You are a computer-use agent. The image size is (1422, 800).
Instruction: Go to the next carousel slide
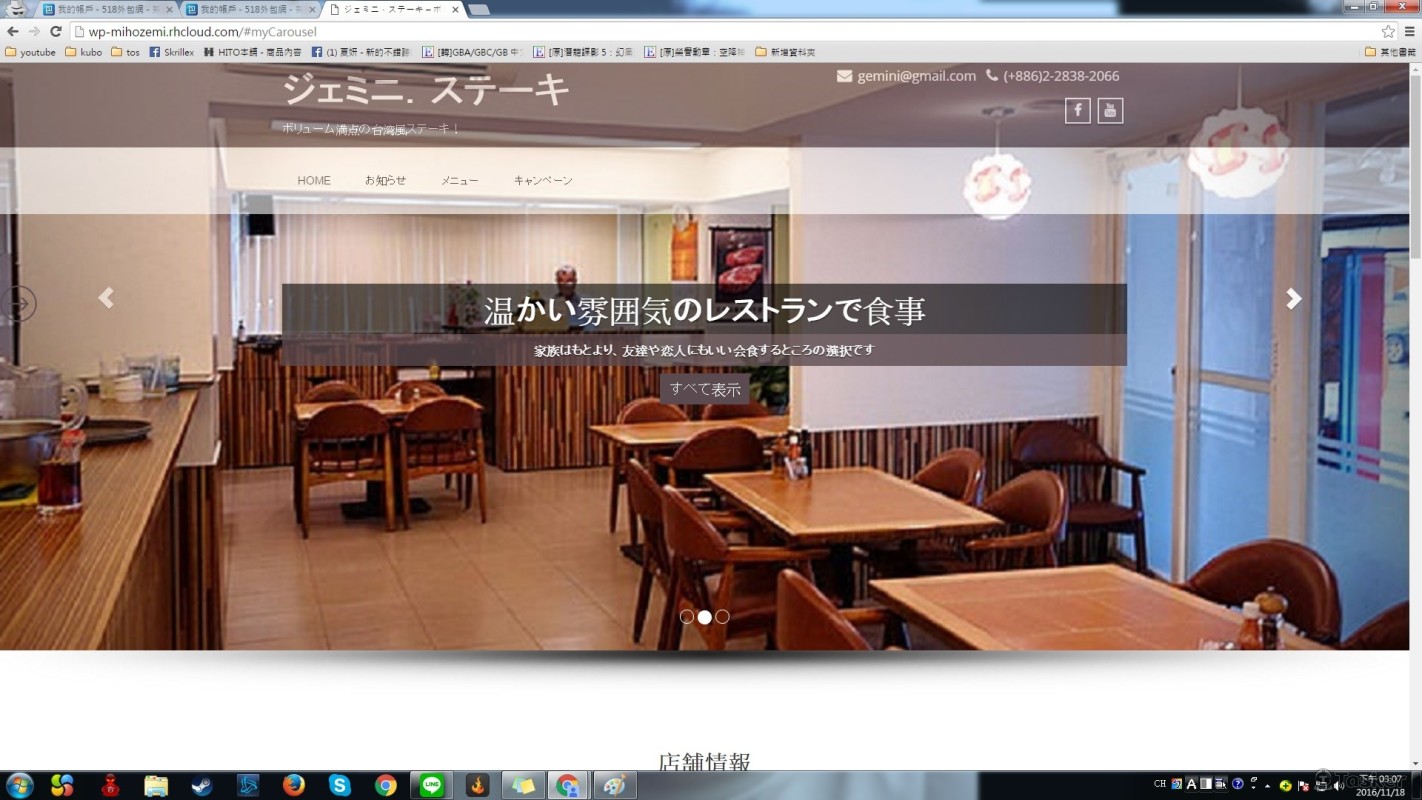click(1293, 299)
